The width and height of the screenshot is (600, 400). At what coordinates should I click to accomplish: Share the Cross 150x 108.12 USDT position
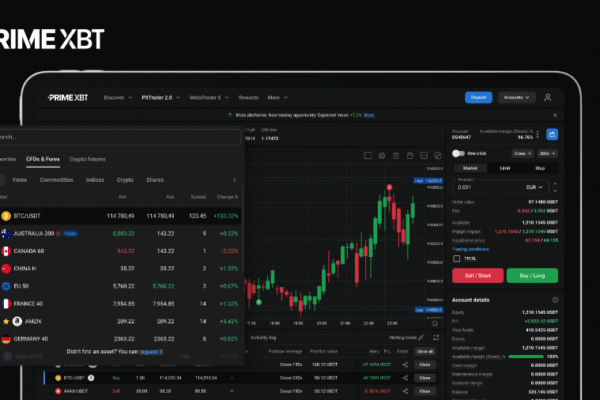click(x=405, y=365)
